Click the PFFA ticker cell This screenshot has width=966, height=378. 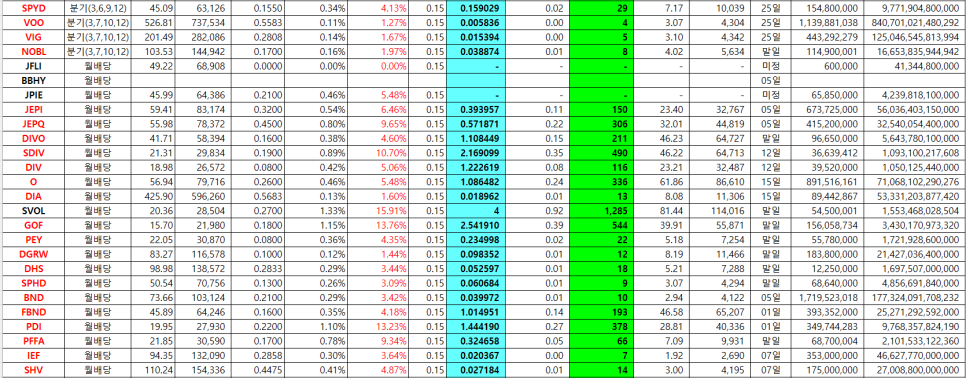pyautogui.click(x=33, y=340)
